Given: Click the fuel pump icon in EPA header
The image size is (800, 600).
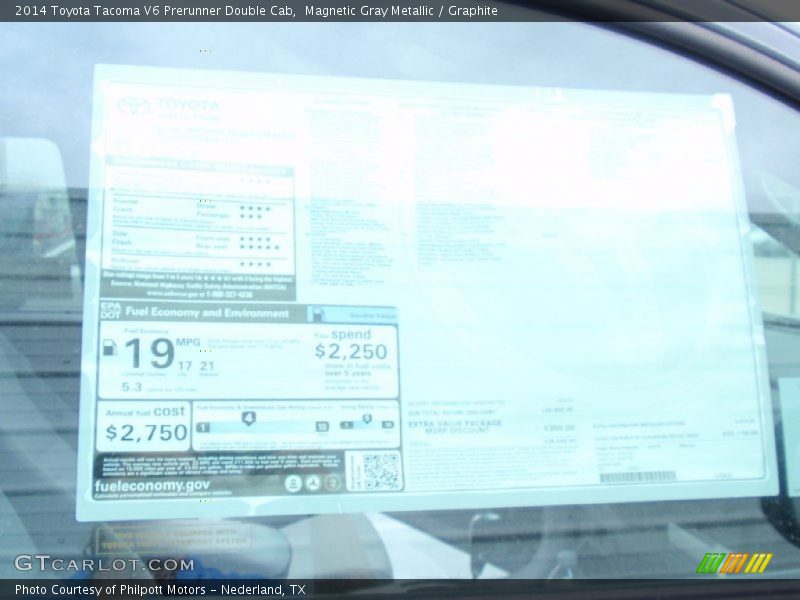Looking at the screenshot, I should pos(317,314).
